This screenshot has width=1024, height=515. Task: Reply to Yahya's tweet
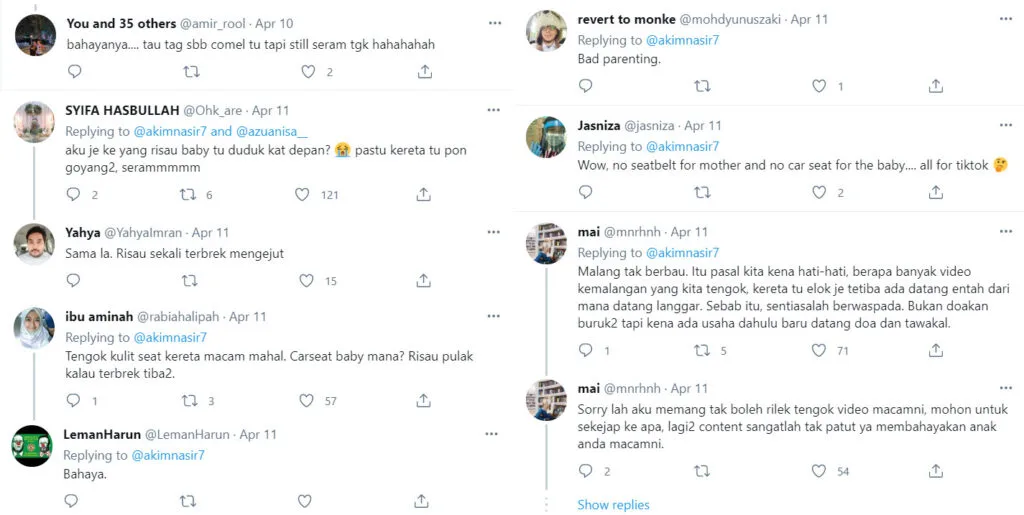74,281
